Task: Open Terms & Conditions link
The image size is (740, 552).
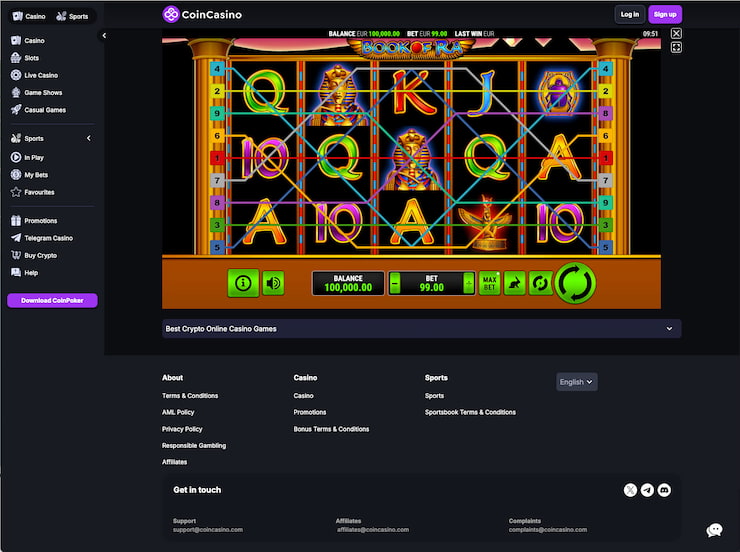Action: pos(190,395)
